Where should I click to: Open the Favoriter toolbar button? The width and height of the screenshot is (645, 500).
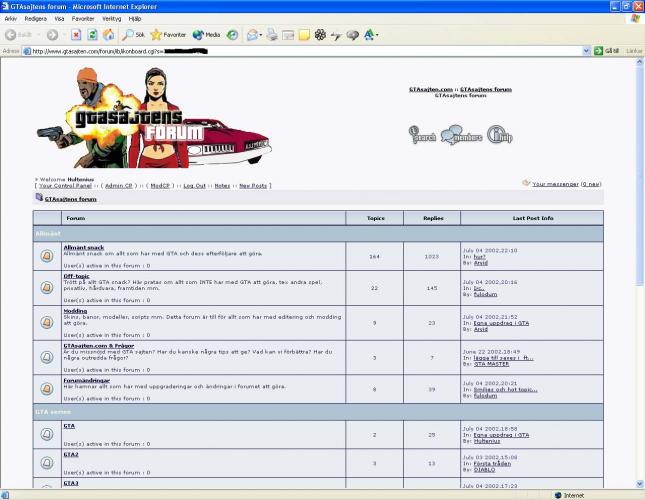coord(169,35)
